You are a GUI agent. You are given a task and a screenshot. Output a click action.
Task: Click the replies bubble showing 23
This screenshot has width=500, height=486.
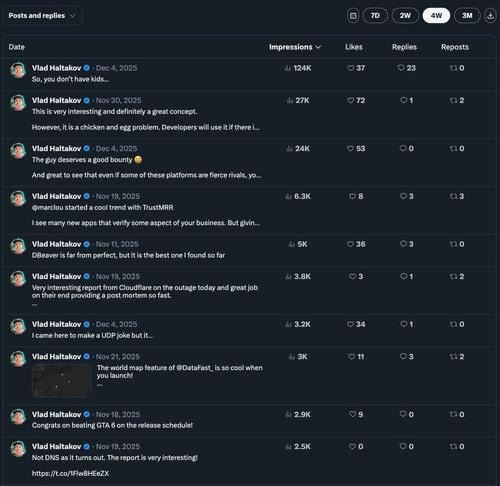(x=401, y=68)
